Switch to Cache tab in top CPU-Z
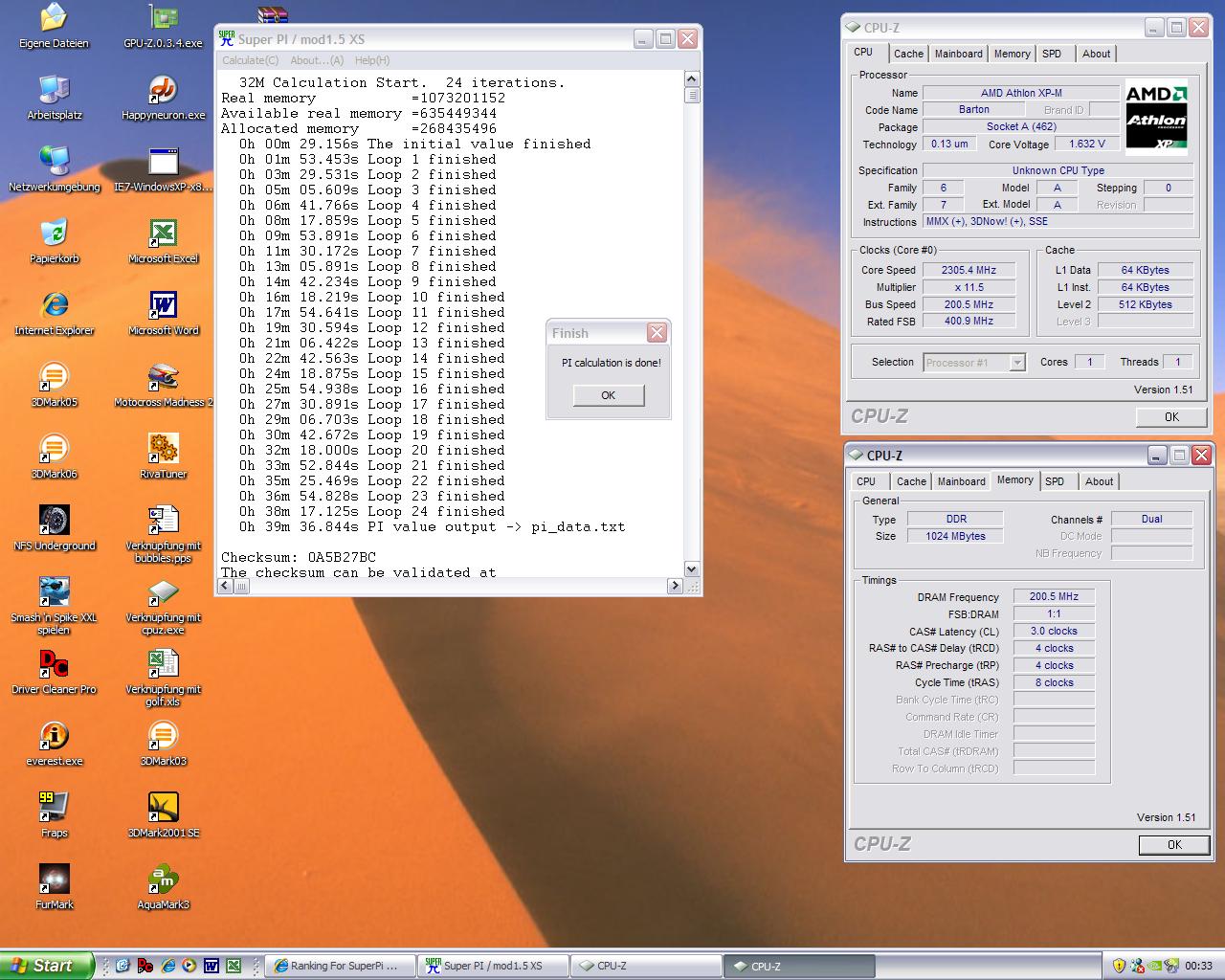The width and height of the screenshot is (1225, 980). (909, 54)
